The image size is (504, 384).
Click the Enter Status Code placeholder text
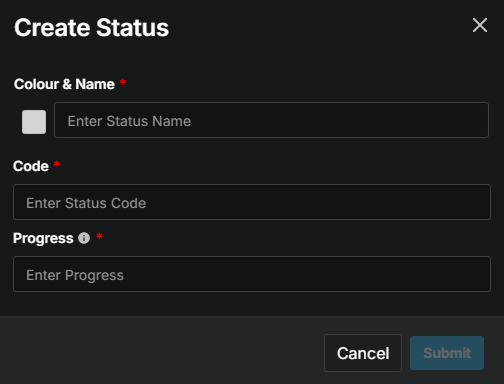(x=86, y=203)
